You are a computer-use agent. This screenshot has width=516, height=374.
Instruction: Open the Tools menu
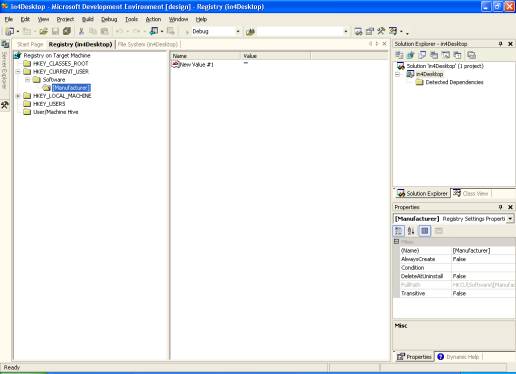coord(131,19)
